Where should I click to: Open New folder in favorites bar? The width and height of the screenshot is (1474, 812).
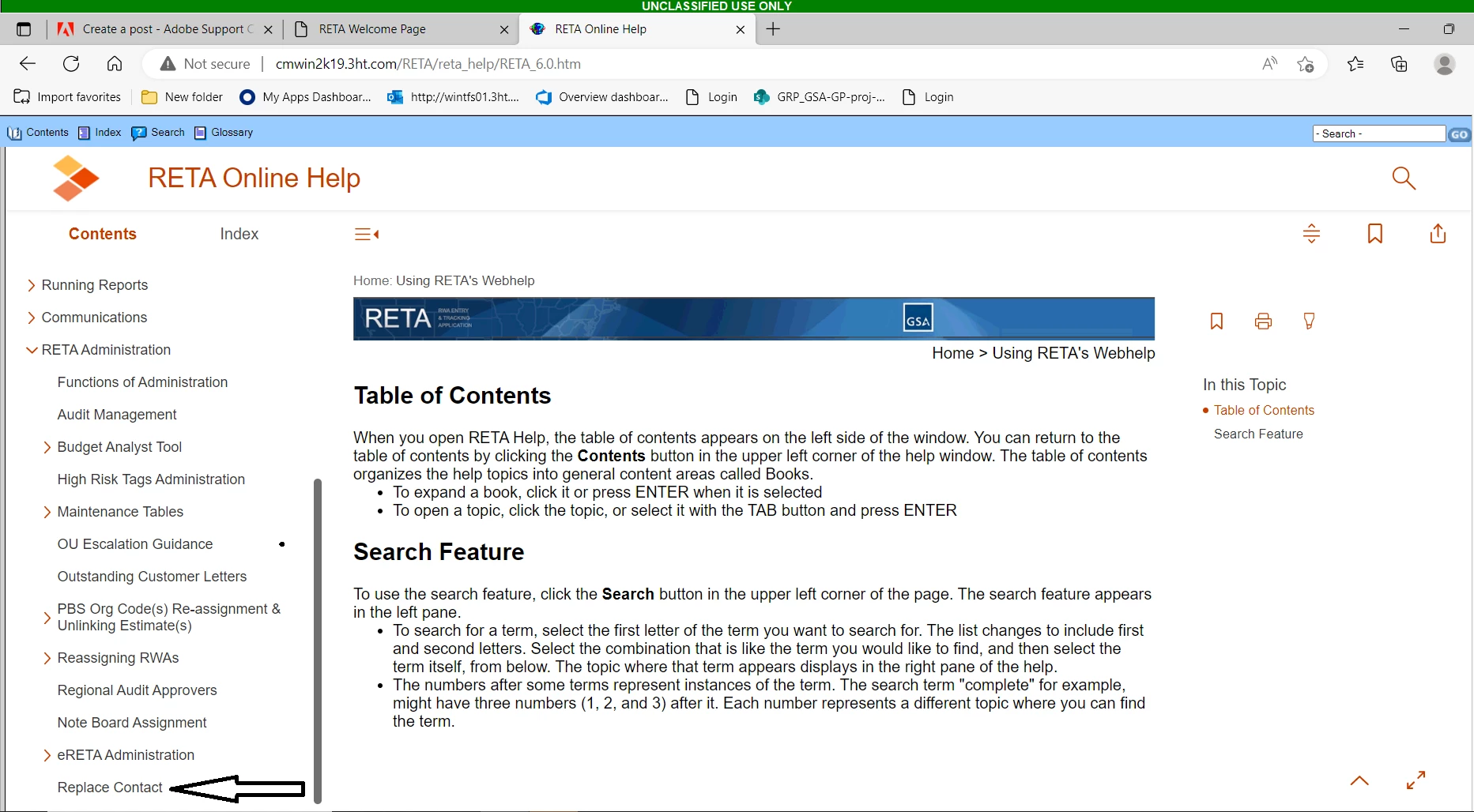coord(182,97)
